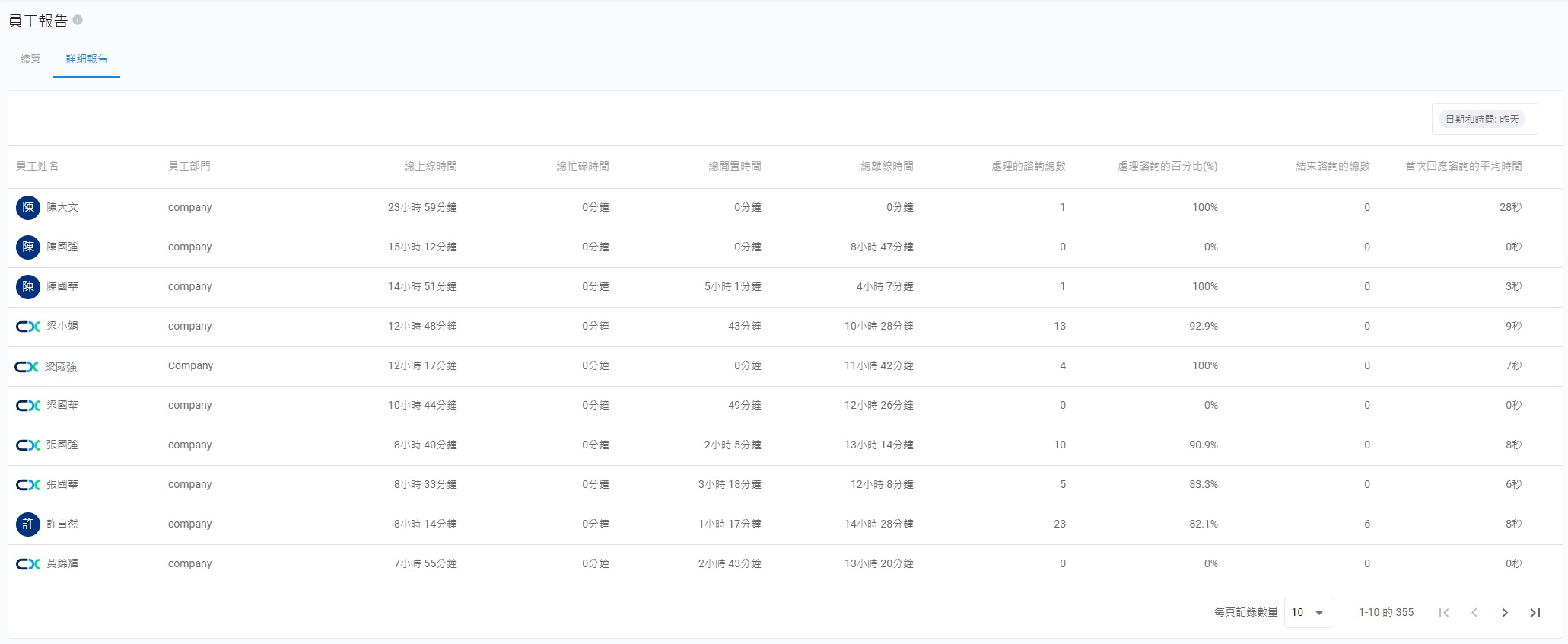The image size is (1568, 644).
Task: Switch to the 總覽 tab
Action: pos(30,59)
